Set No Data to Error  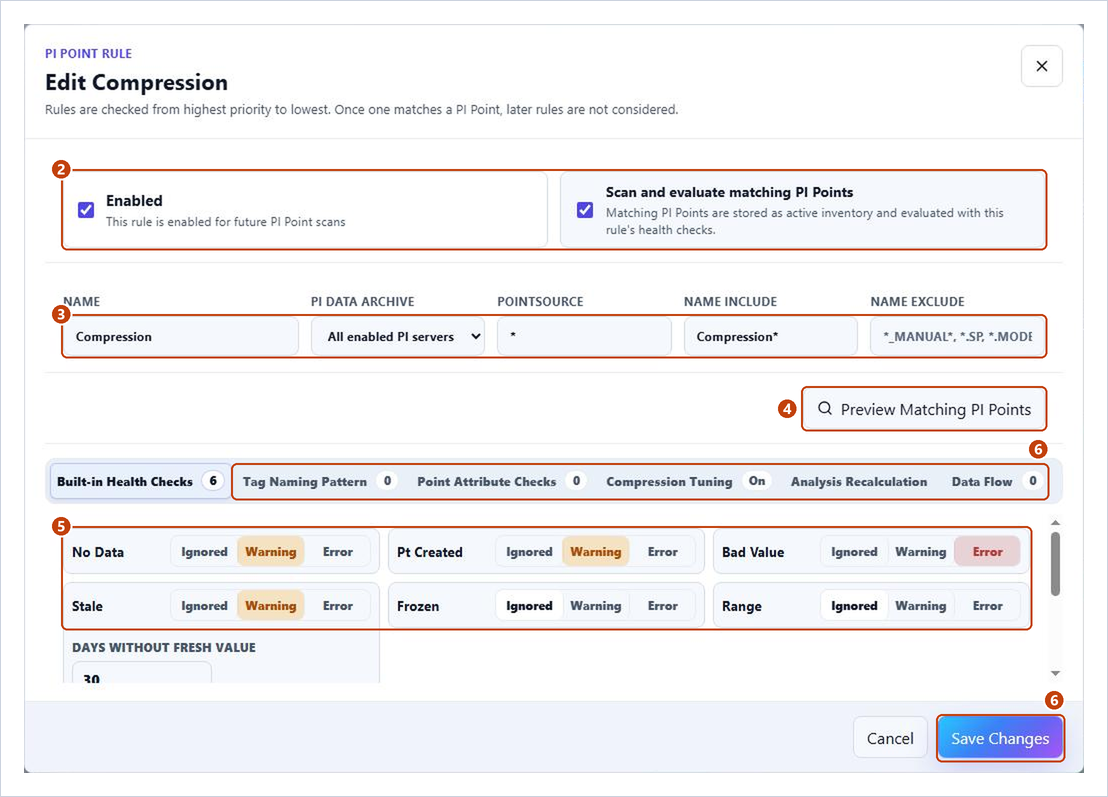[338, 552]
